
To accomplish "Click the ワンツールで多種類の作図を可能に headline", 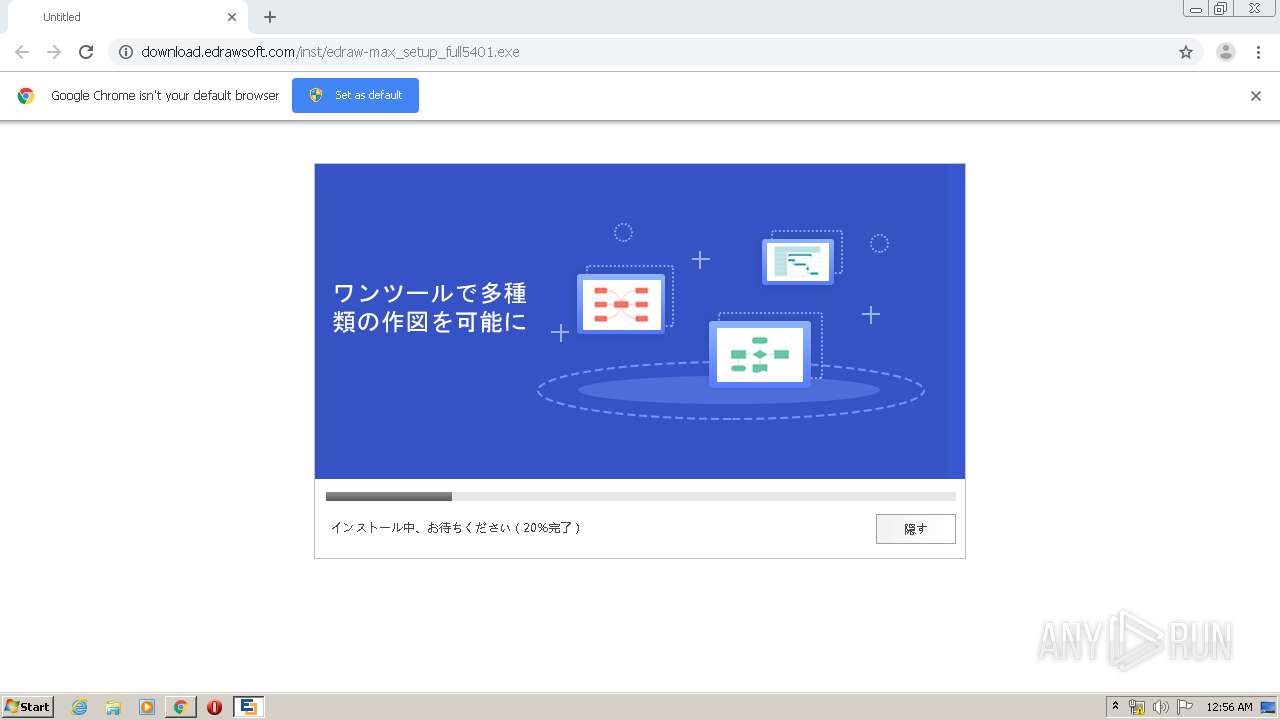I will (430, 307).
